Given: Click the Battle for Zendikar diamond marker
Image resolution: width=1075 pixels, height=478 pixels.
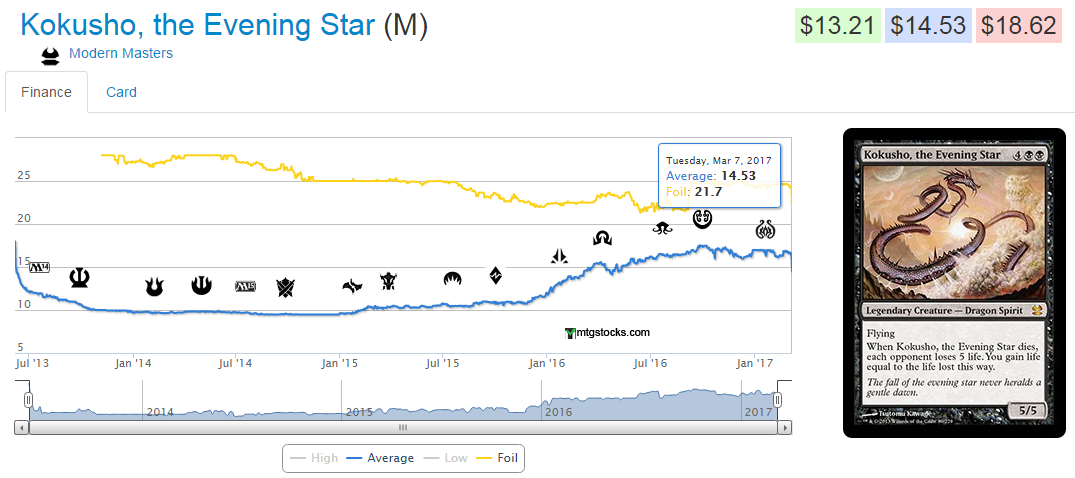Looking at the screenshot, I should 496,275.
